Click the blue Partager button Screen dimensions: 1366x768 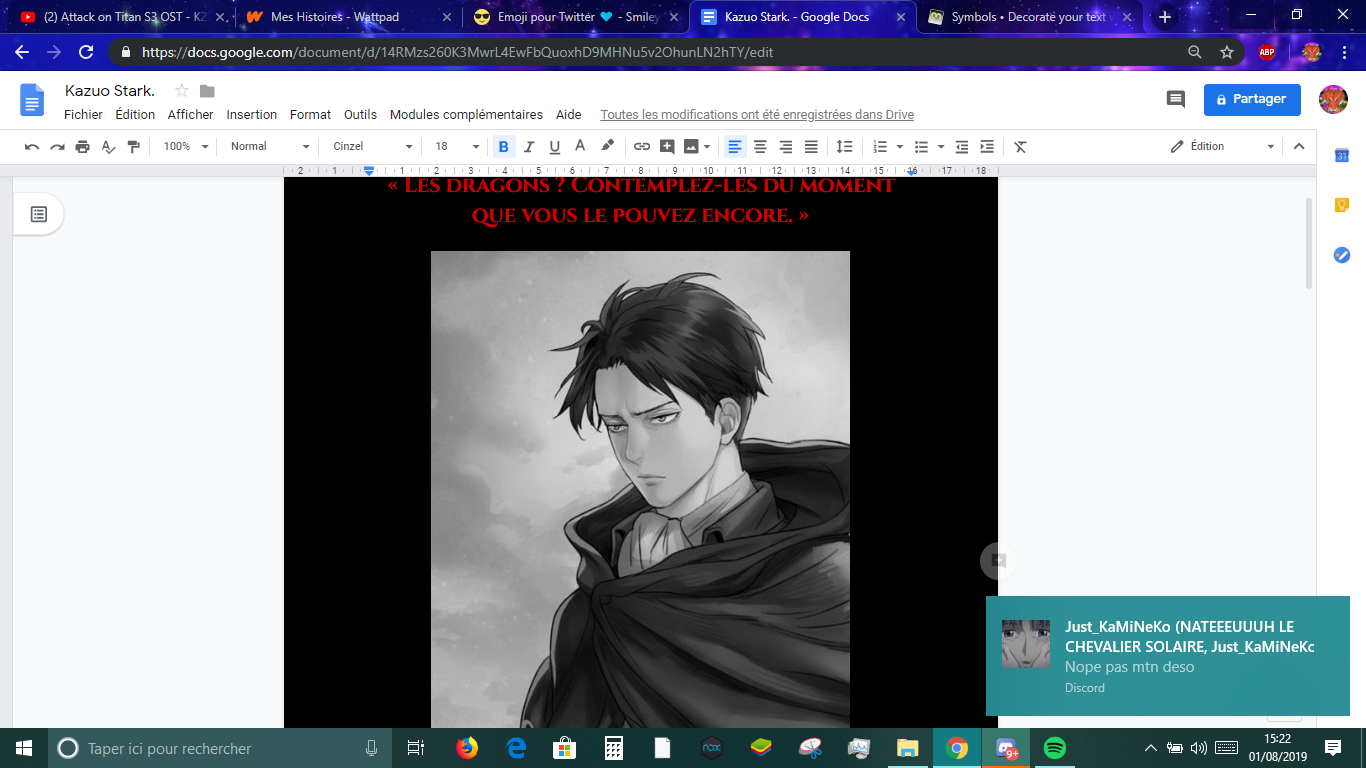pos(1252,99)
